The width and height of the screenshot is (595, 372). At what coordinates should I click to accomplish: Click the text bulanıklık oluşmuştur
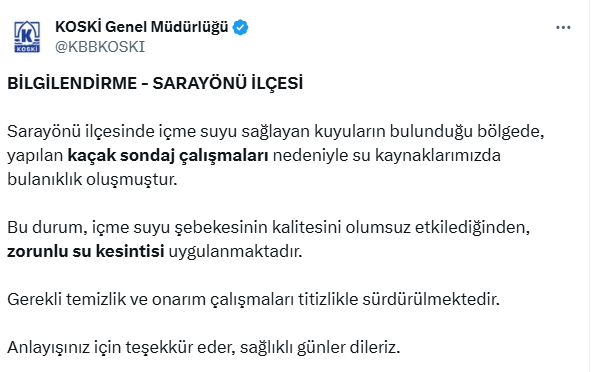pyautogui.click(x=92, y=180)
